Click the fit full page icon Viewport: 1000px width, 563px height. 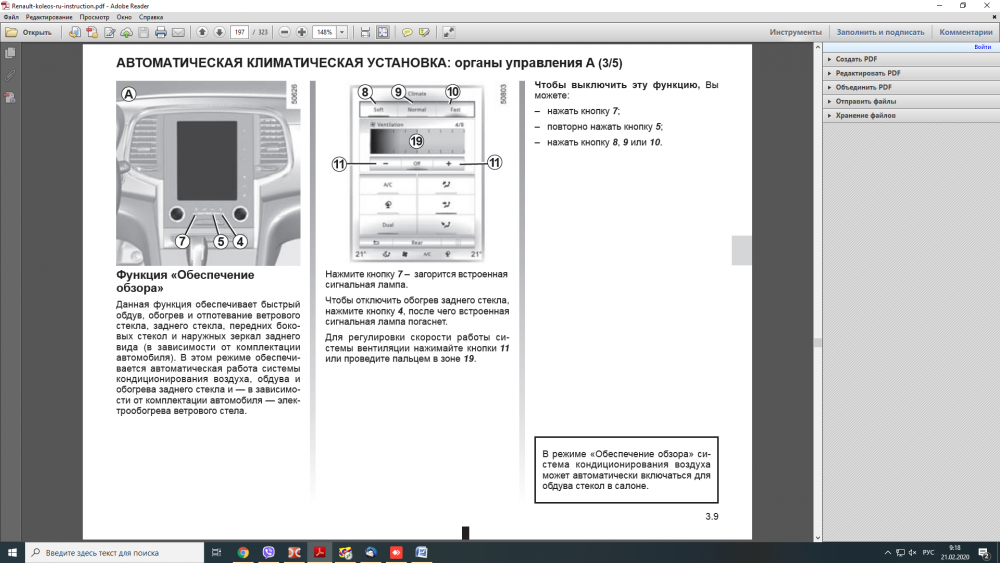click(383, 32)
